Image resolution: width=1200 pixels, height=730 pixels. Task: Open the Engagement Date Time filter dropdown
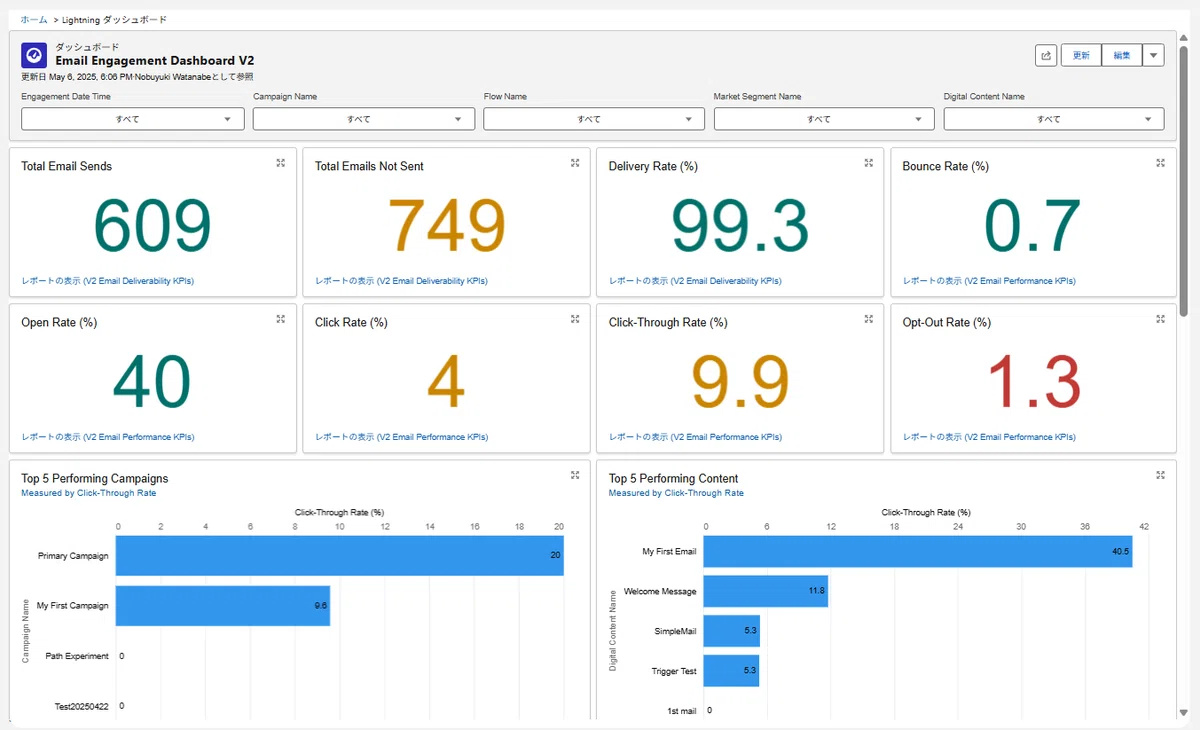coord(133,119)
